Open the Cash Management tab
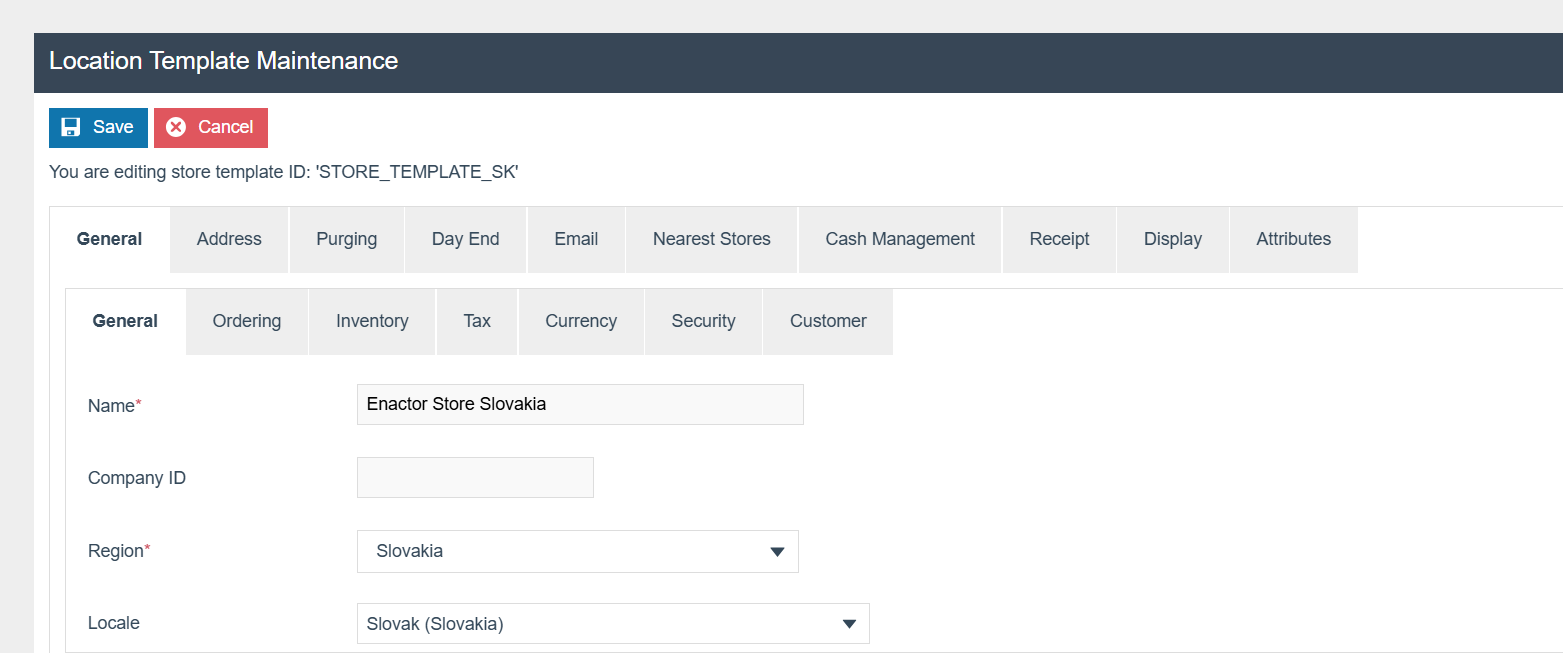The image size is (1563, 653). click(x=900, y=239)
